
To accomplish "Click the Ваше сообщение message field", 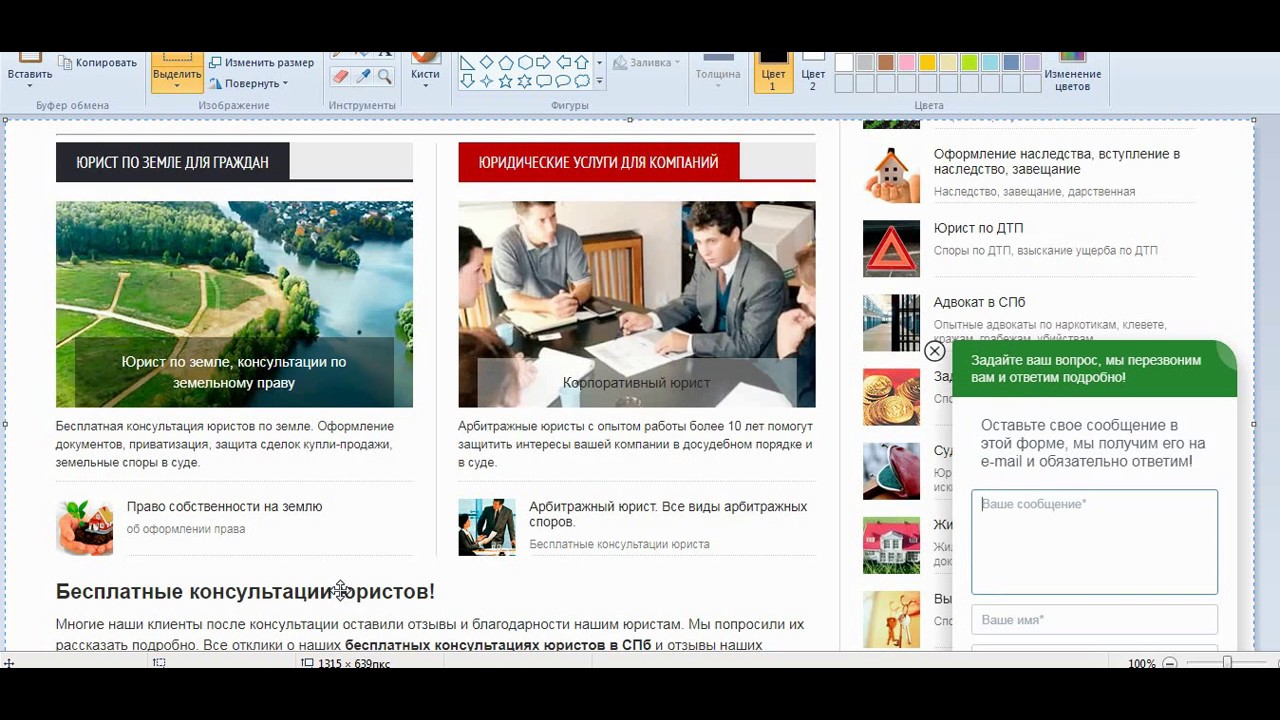I will tap(1094, 542).
